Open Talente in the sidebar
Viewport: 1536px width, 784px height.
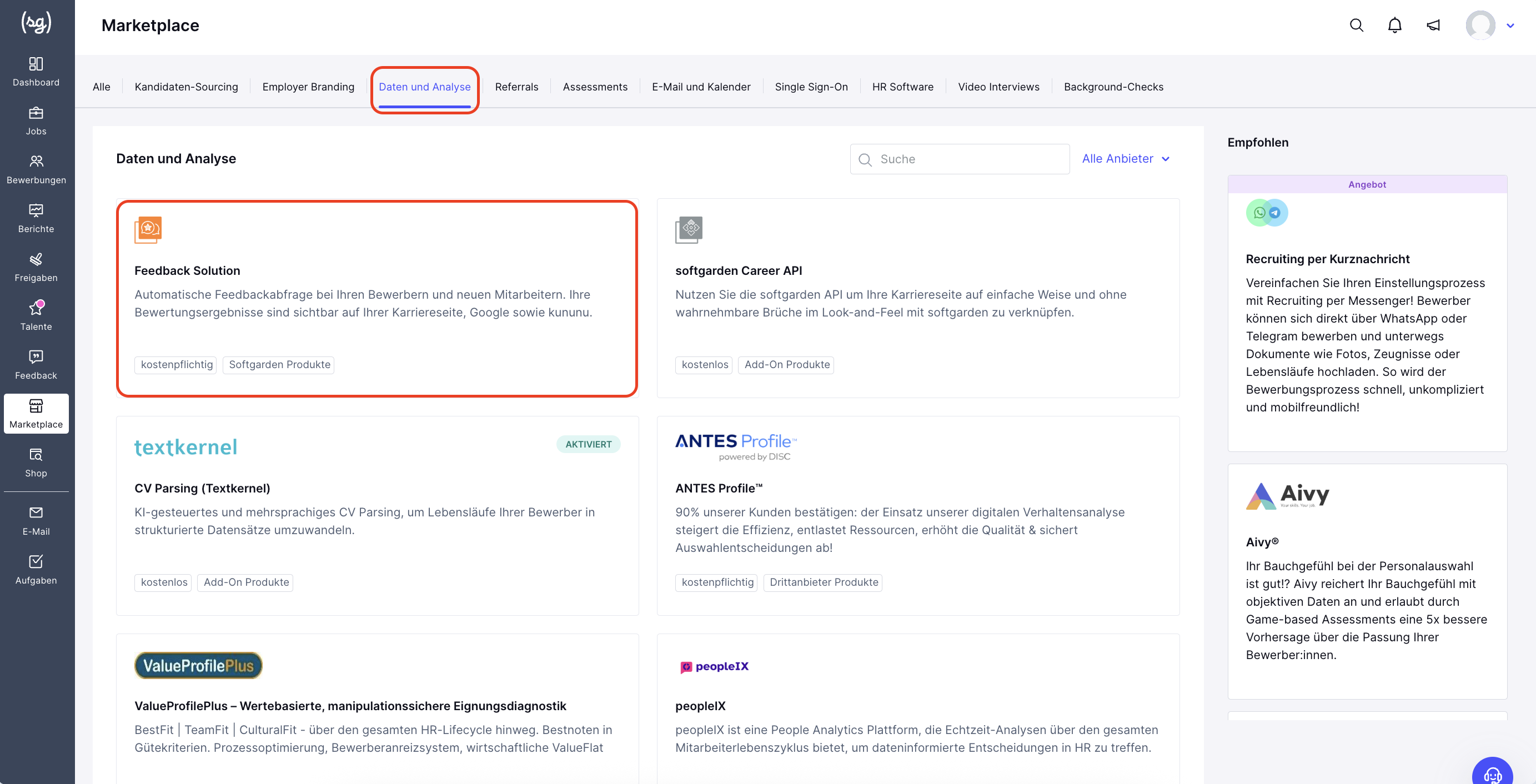[36, 316]
